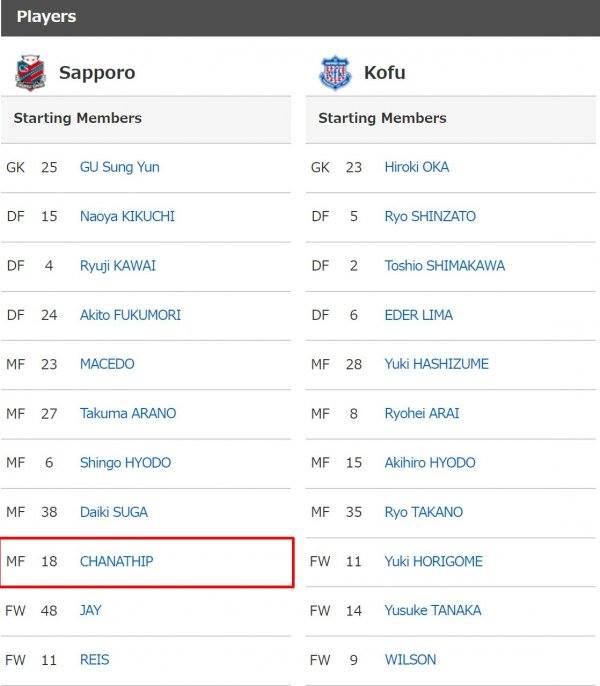600x686 pixels.
Task: Open REIS player profile
Action: click(95, 660)
